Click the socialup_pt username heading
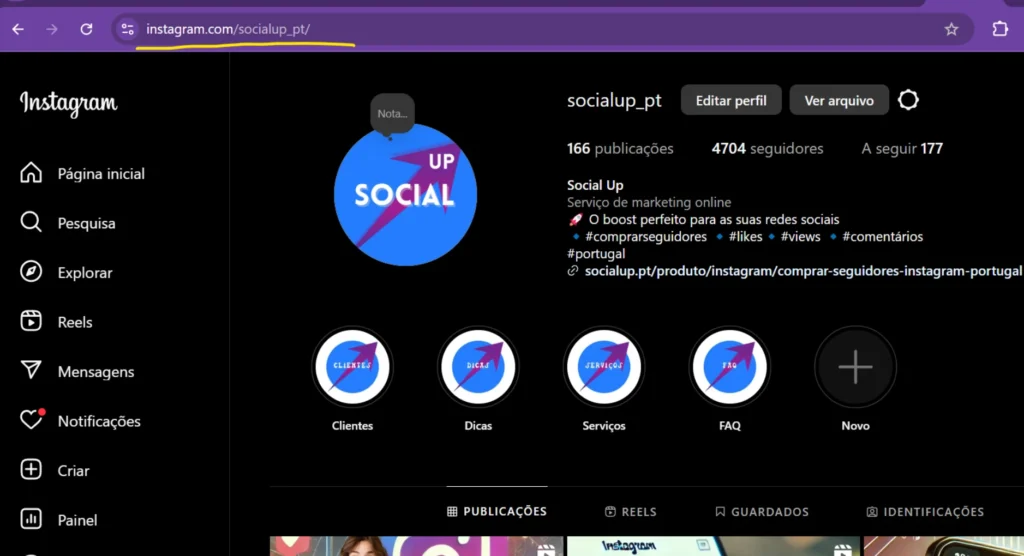The image size is (1024, 556). 614,100
